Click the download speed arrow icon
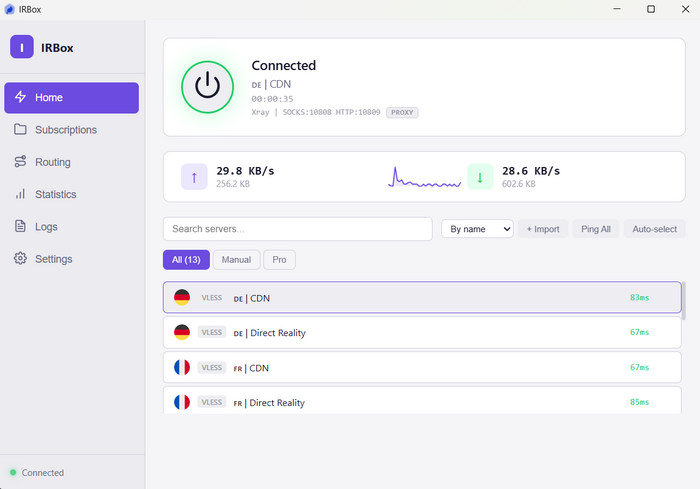The width and height of the screenshot is (700, 489). [x=480, y=177]
